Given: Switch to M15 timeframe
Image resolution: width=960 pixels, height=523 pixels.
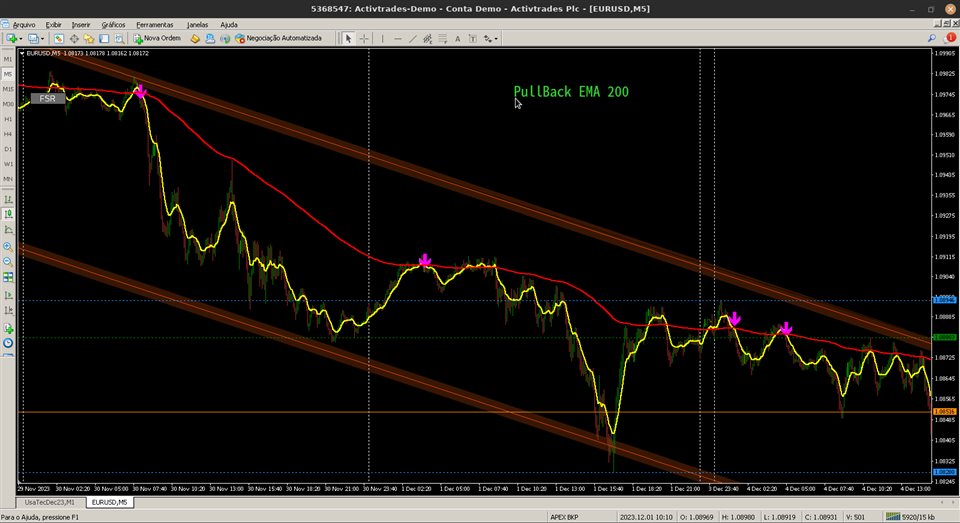Looking at the screenshot, I should click(x=8, y=89).
